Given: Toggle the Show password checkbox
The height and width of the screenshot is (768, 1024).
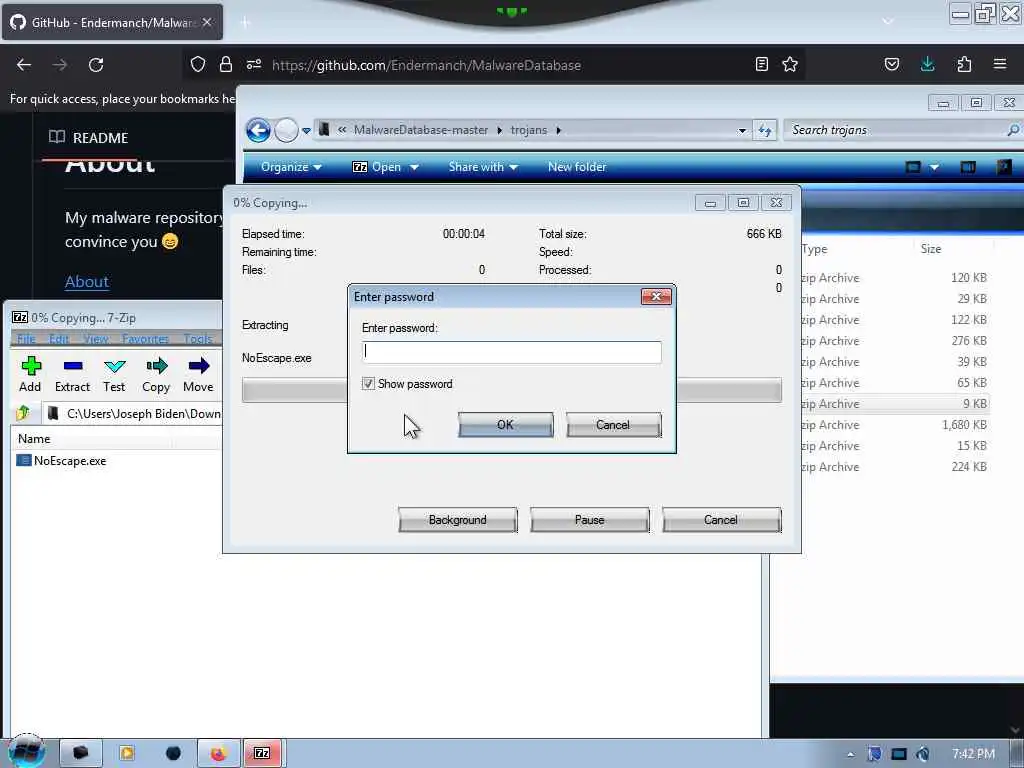Looking at the screenshot, I should click(x=368, y=384).
